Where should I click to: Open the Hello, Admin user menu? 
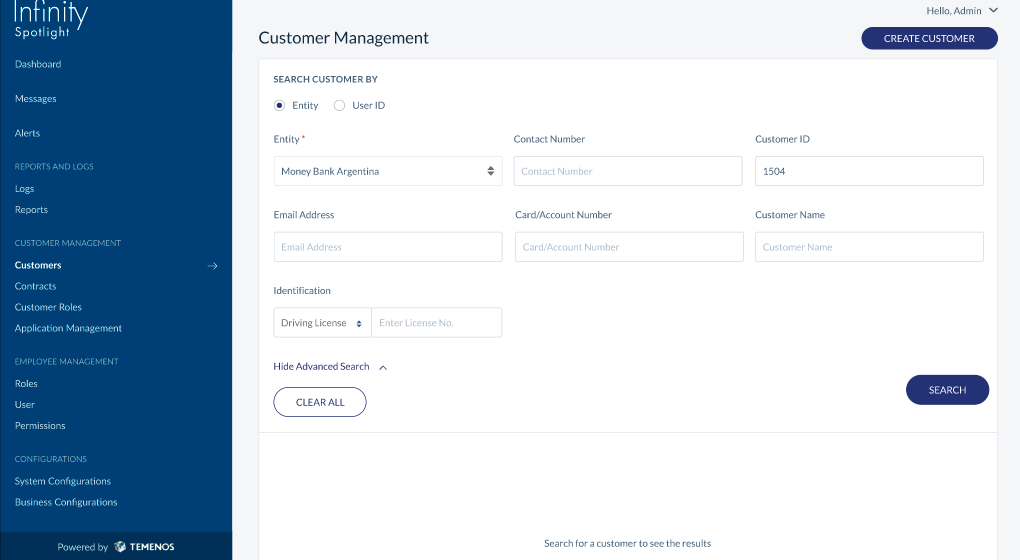point(961,10)
